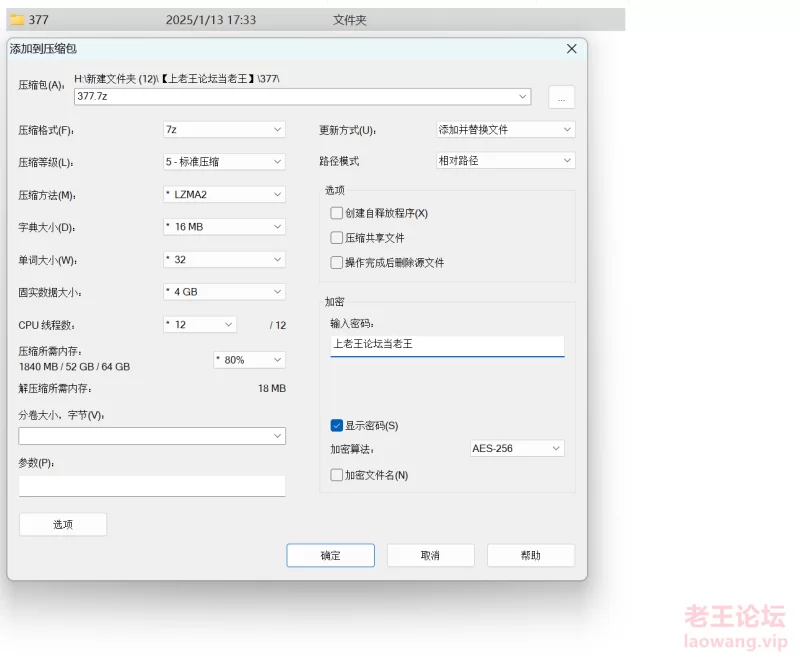Open the memory usage 80% dropdown

click(x=249, y=360)
